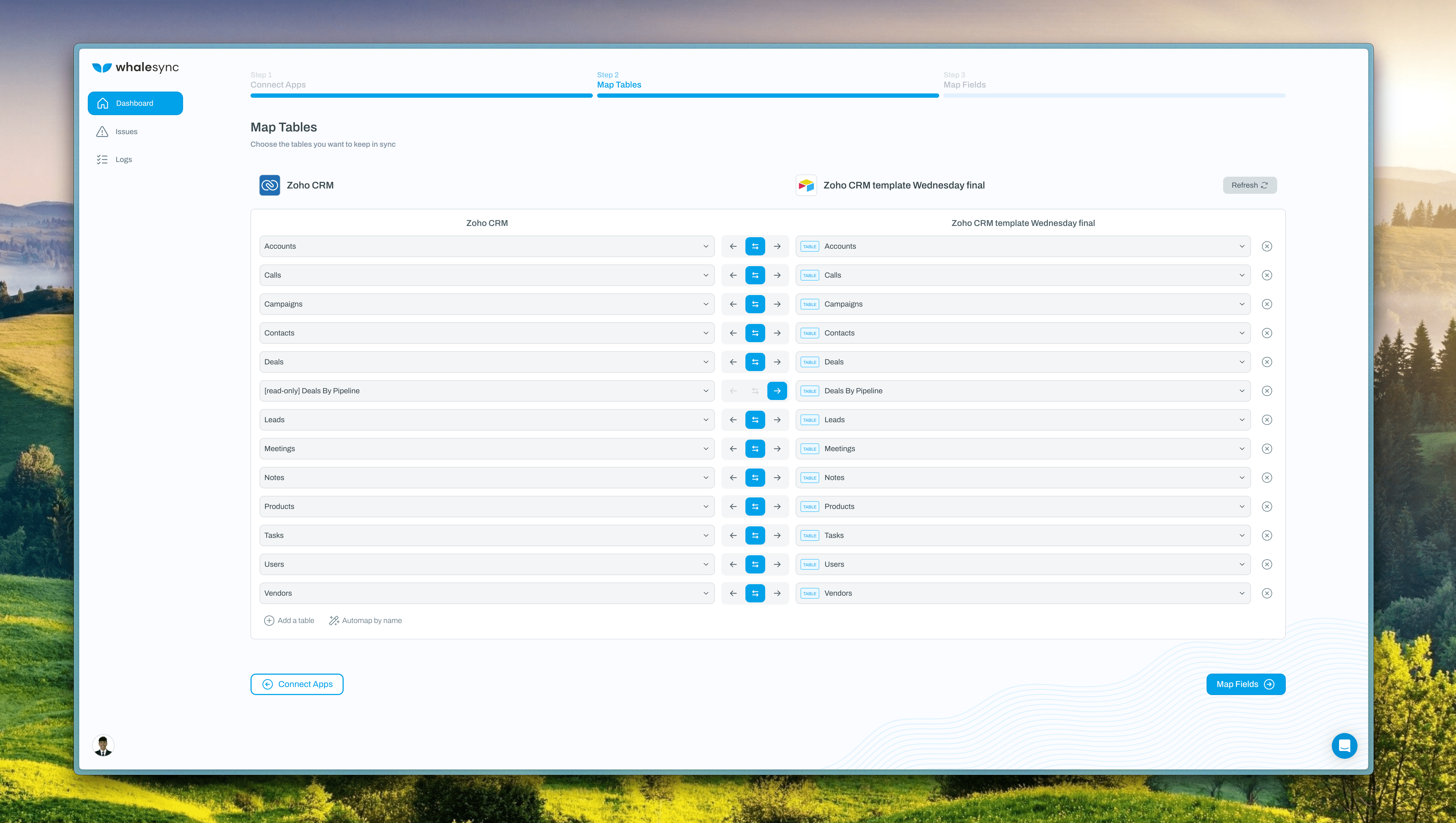1456x823 pixels.
Task: Open the Logs page
Action: 114,159
